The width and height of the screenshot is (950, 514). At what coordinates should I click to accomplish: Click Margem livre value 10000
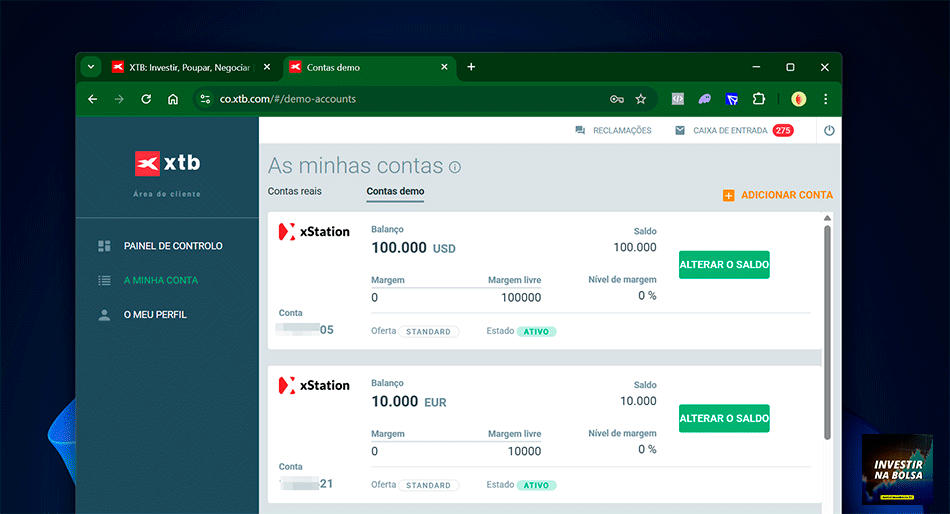tap(525, 451)
